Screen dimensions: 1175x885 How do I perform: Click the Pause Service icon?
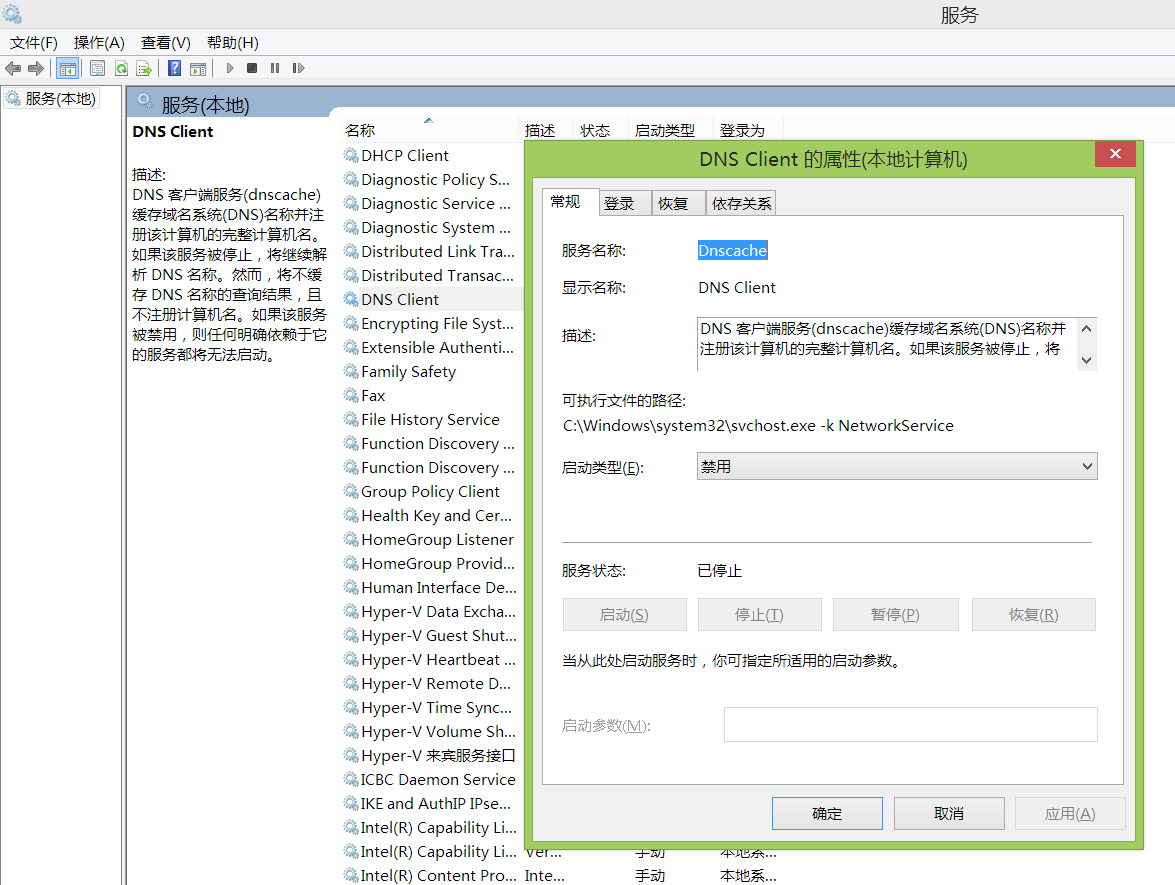click(274, 67)
